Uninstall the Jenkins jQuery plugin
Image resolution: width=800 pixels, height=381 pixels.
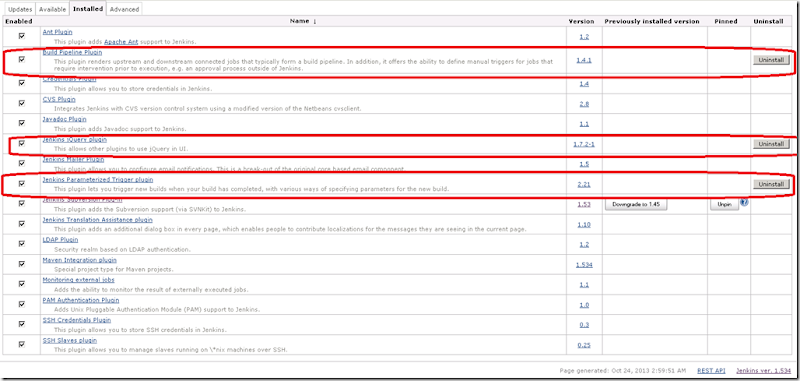pos(771,144)
